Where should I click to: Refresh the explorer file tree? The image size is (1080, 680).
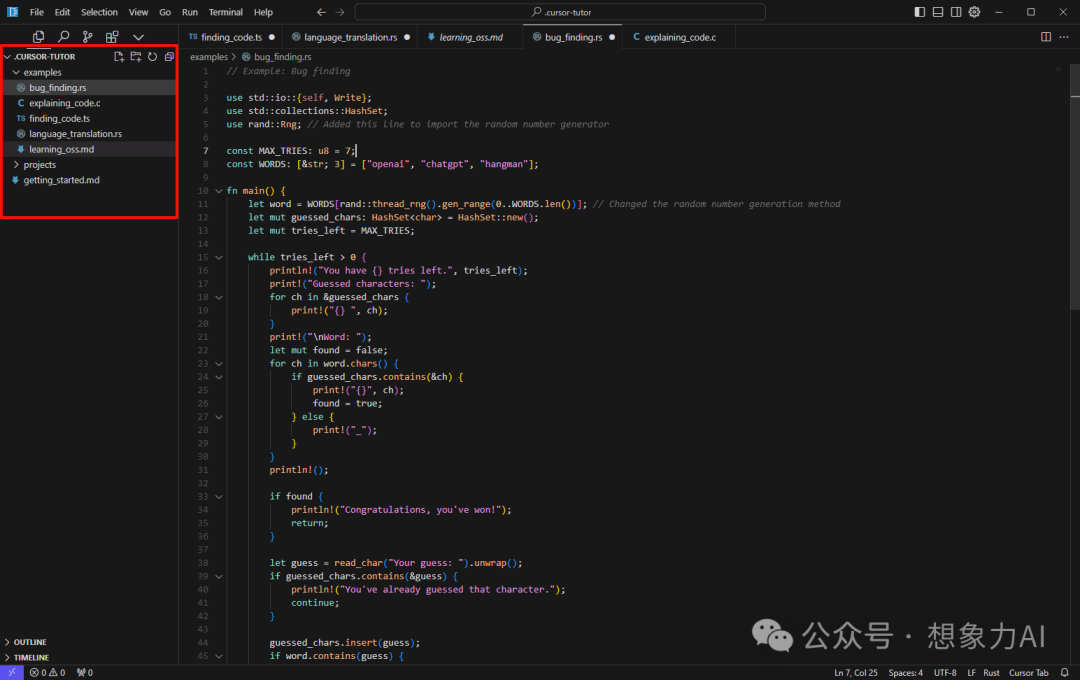point(152,57)
